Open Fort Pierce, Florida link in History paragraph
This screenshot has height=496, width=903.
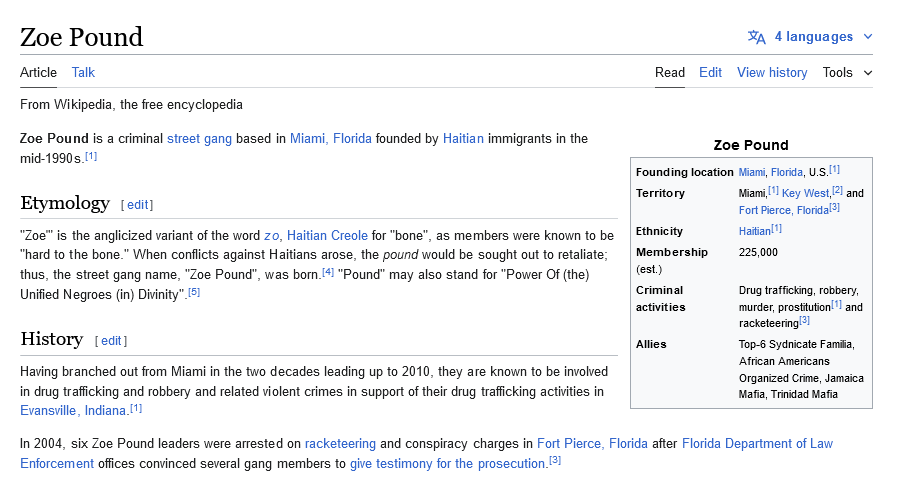pyautogui.click(x=592, y=444)
